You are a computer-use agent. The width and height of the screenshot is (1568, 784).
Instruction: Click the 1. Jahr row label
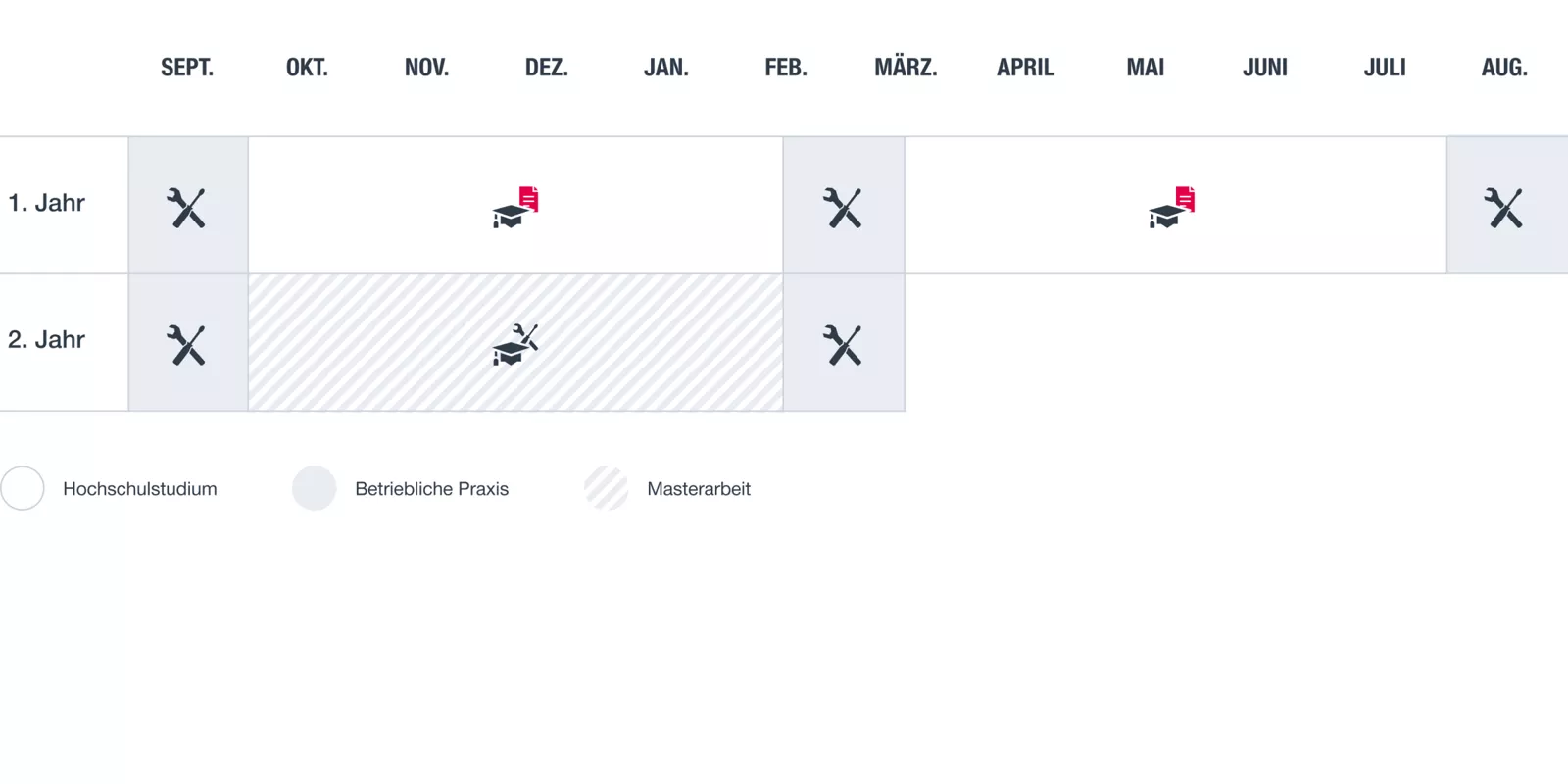coord(47,203)
